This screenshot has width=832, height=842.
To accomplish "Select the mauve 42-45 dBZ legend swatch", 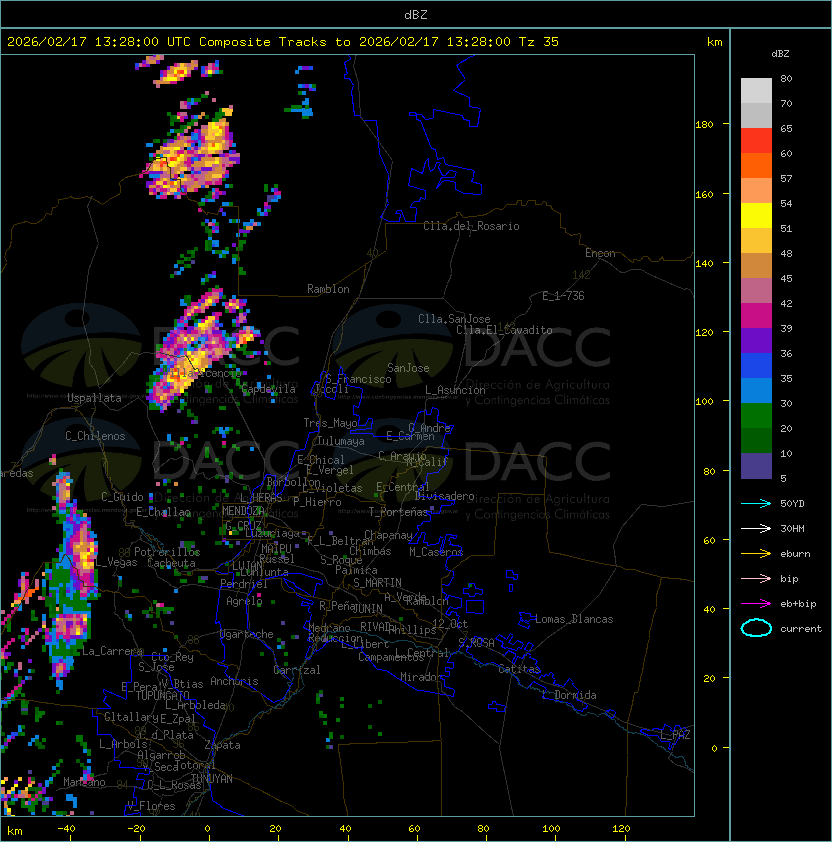I will [x=756, y=291].
